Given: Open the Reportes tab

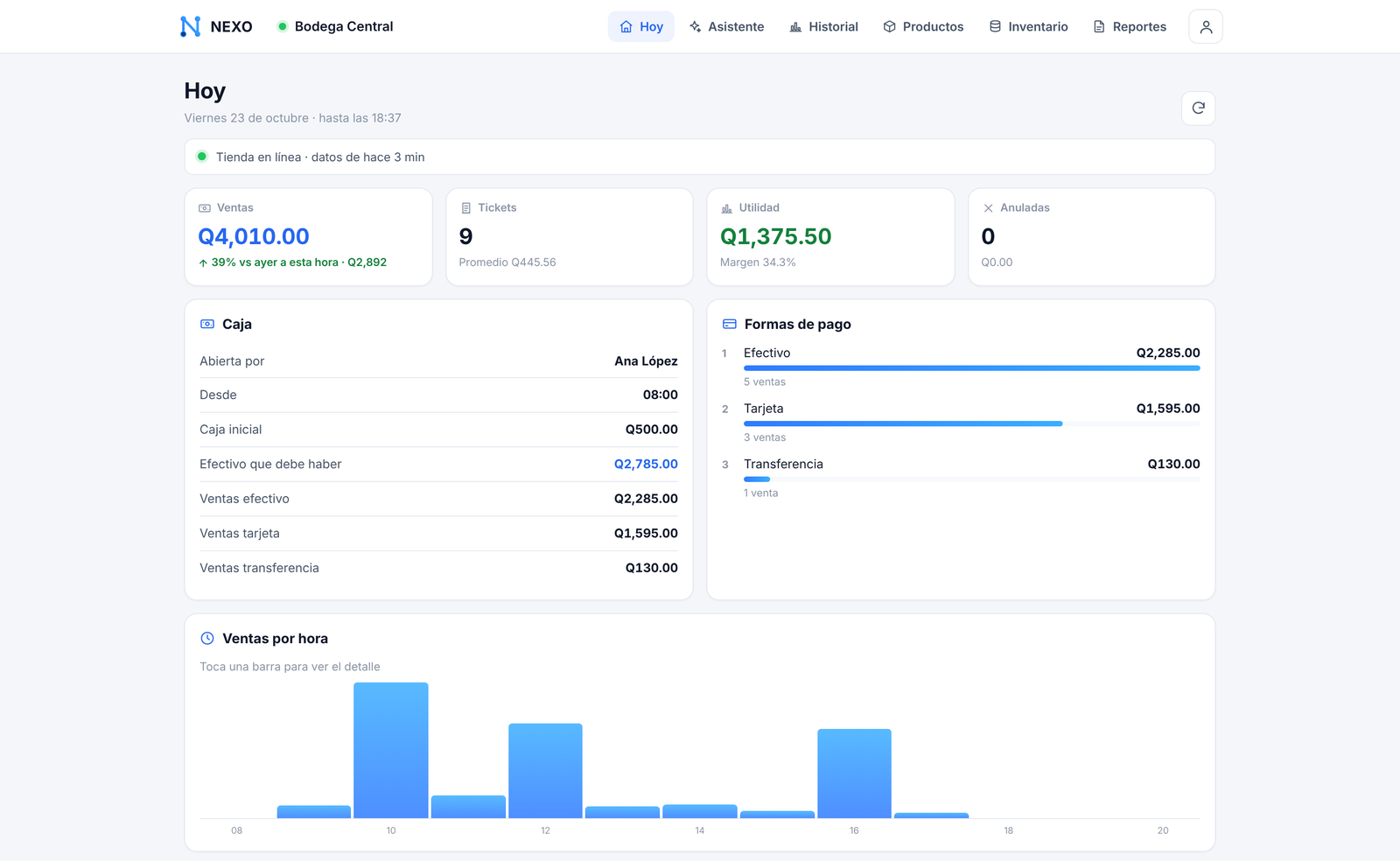Looking at the screenshot, I should [x=1130, y=26].
